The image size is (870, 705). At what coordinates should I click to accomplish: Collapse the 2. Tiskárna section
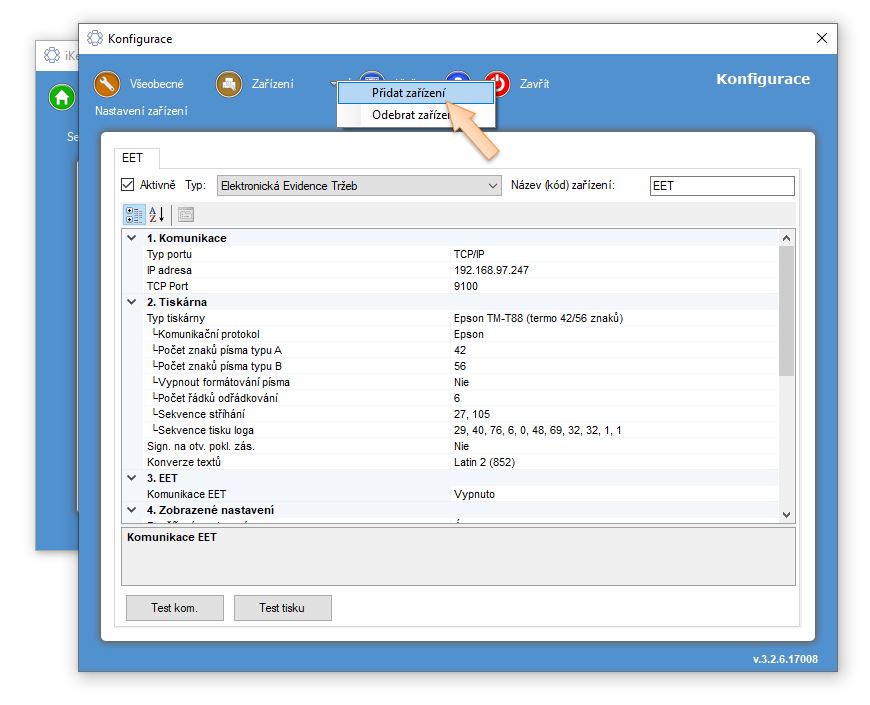click(132, 302)
